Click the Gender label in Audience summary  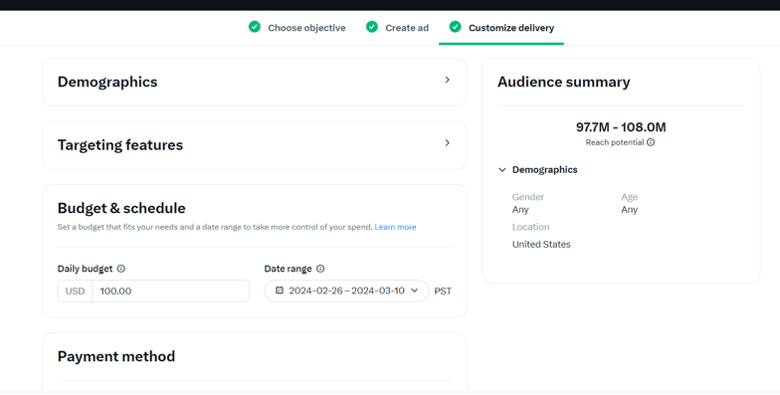click(x=528, y=197)
